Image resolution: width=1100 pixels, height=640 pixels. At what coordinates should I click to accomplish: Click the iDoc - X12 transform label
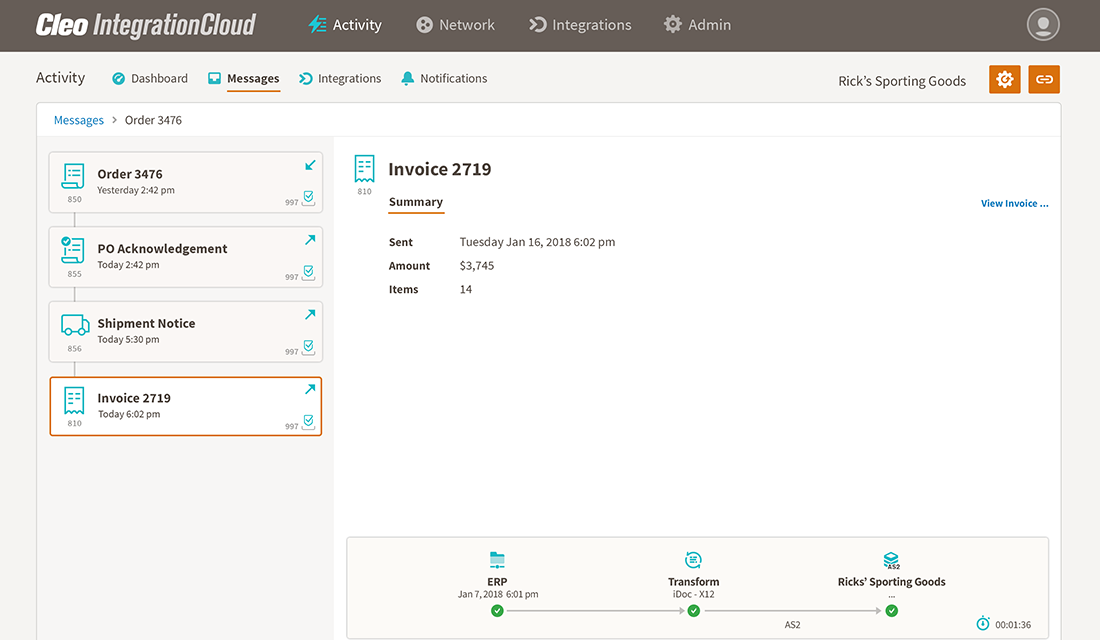point(694,594)
